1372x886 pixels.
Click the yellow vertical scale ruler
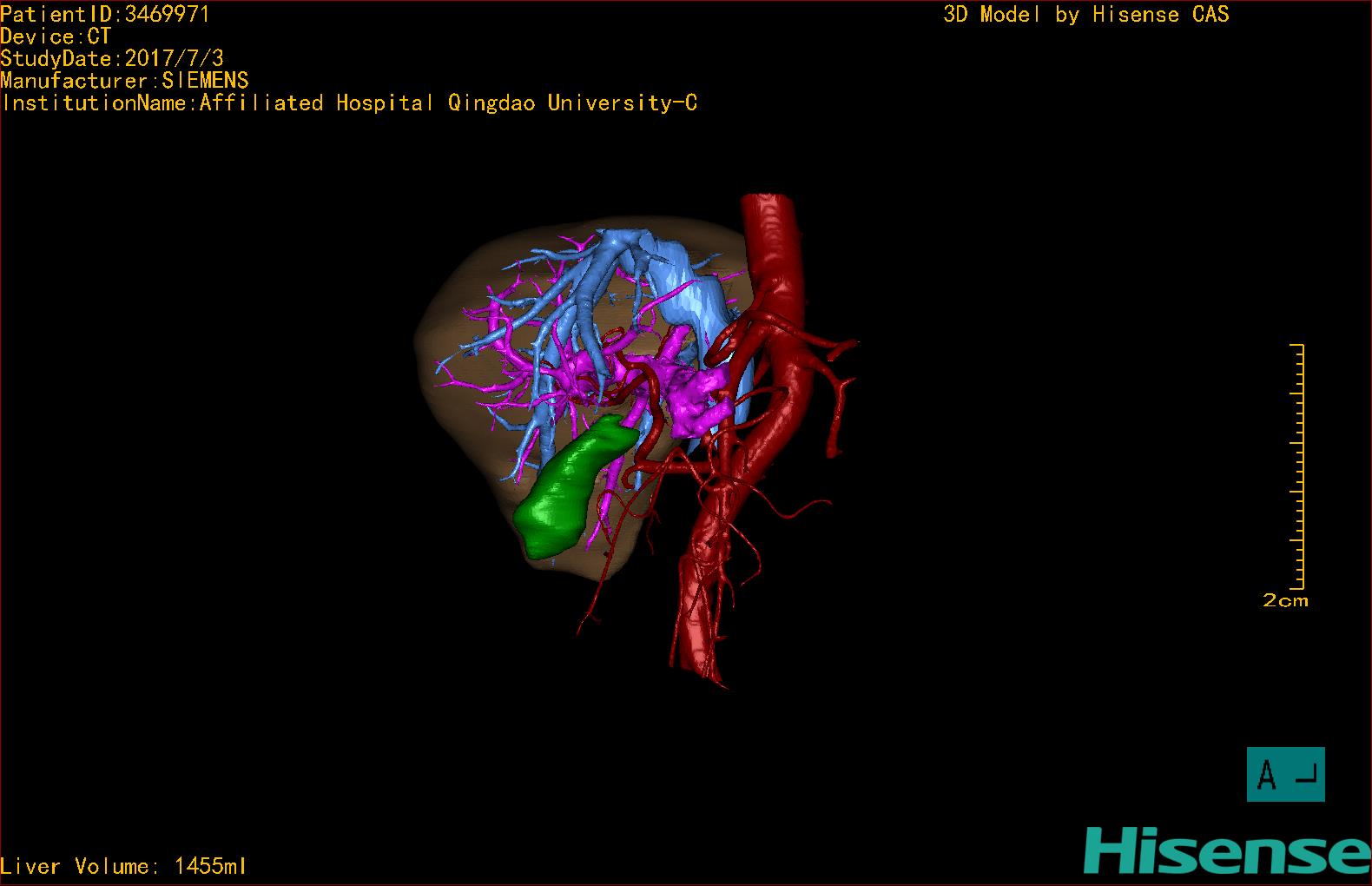pos(1299,466)
